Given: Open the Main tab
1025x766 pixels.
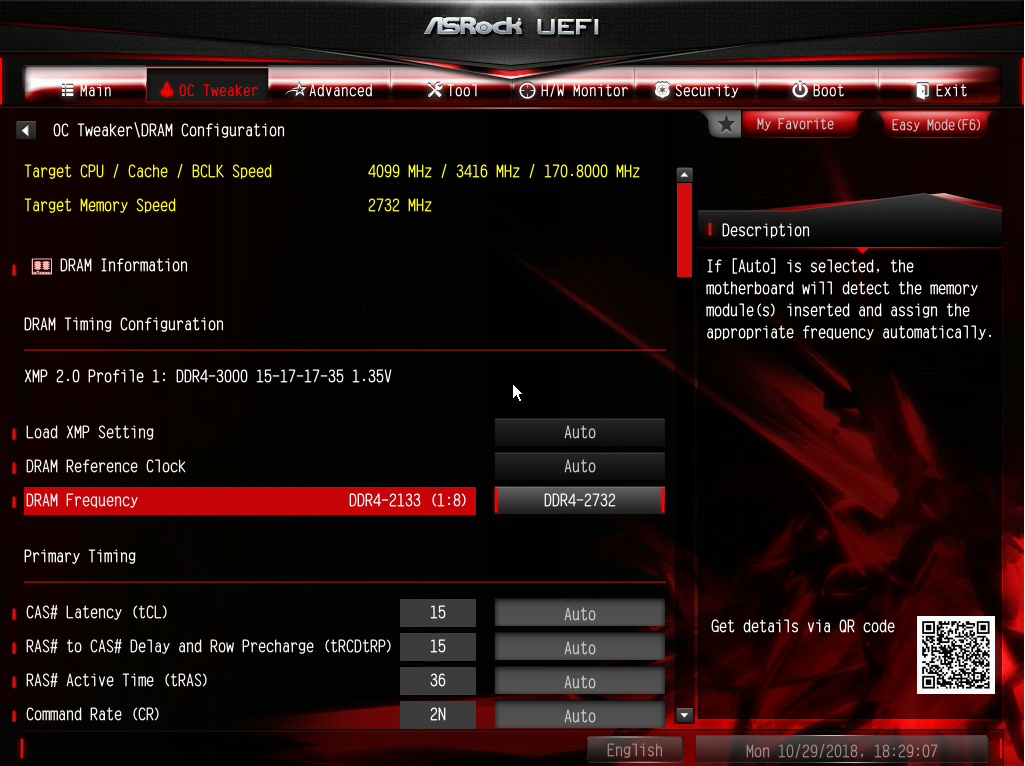Looking at the screenshot, I should tap(86, 90).
